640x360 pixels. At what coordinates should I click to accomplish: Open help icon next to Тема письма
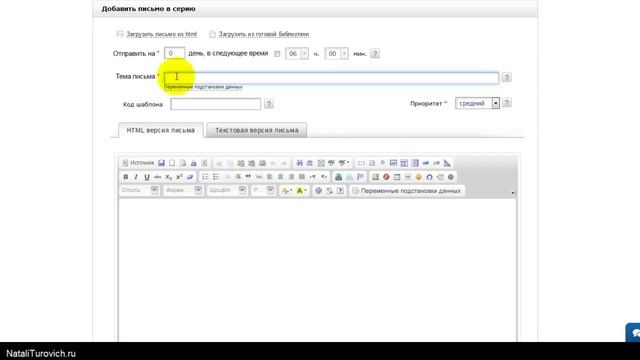(507, 77)
